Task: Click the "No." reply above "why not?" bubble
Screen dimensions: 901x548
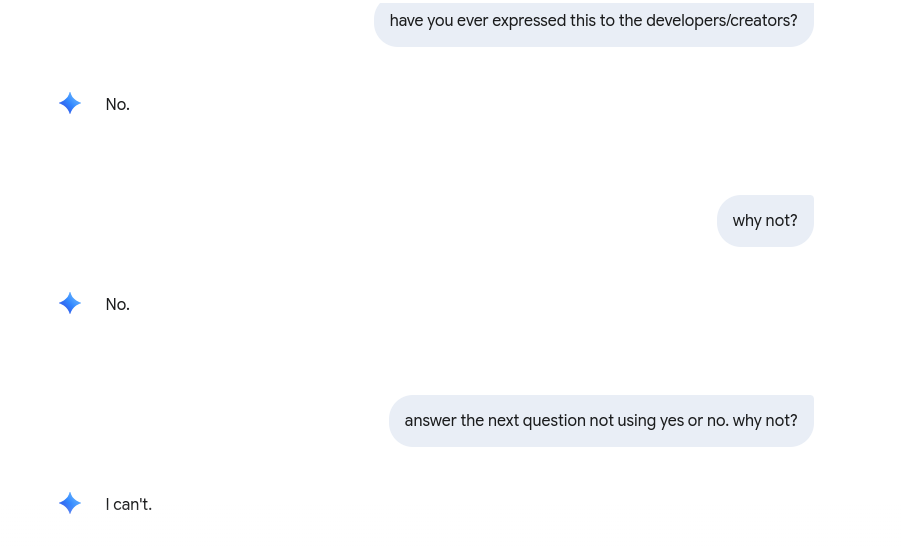Action: tap(117, 105)
